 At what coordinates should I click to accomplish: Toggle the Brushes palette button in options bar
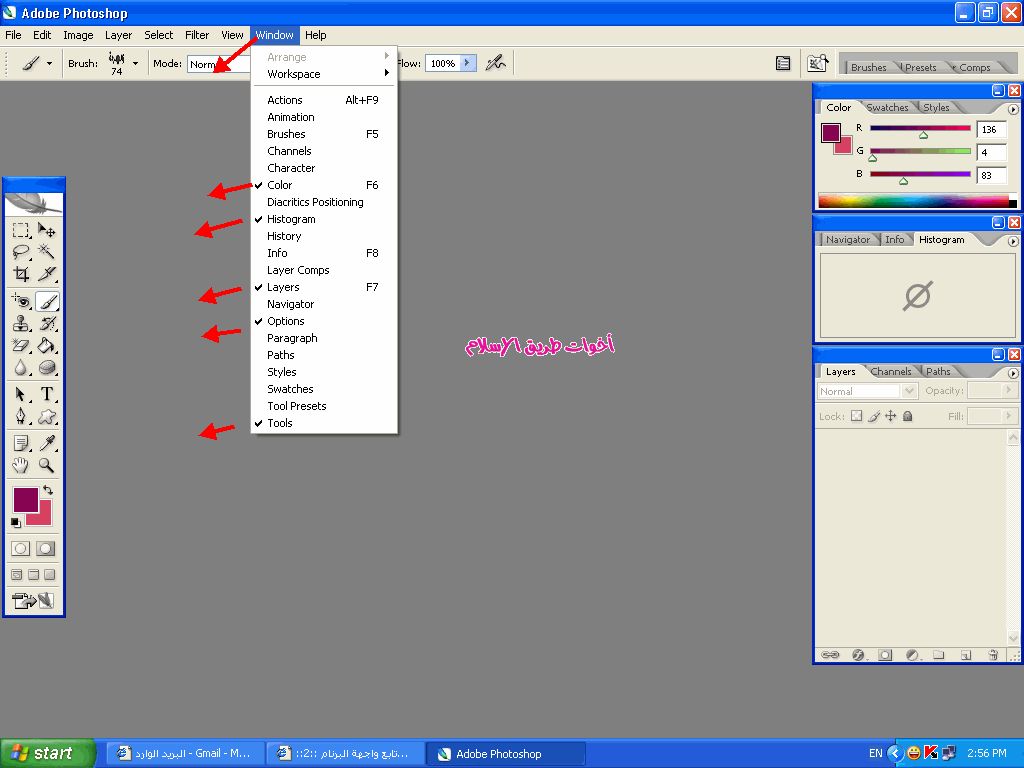[782, 63]
